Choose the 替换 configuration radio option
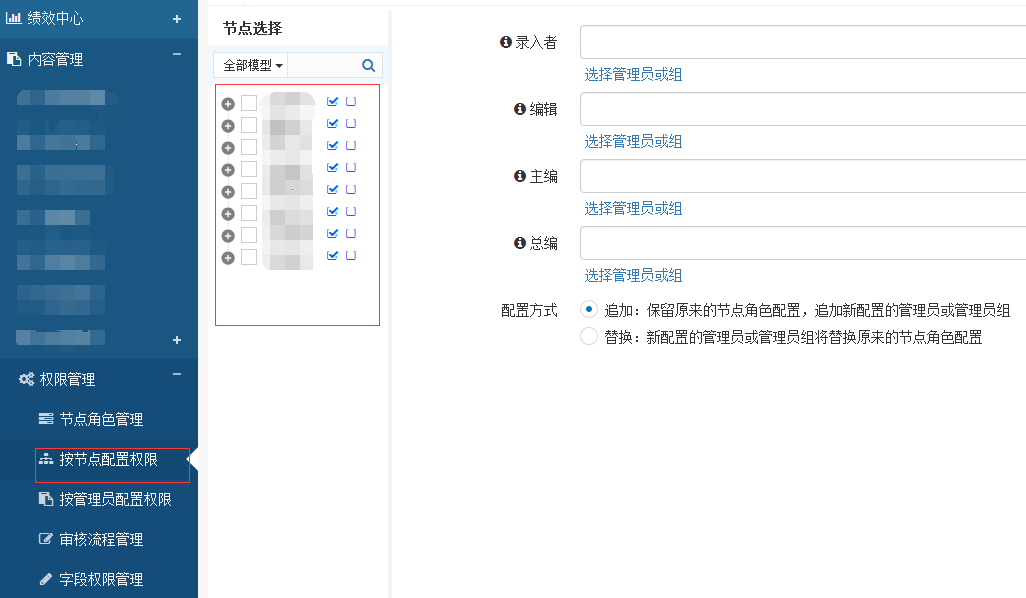Viewport: 1026px width, 598px height. point(589,337)
